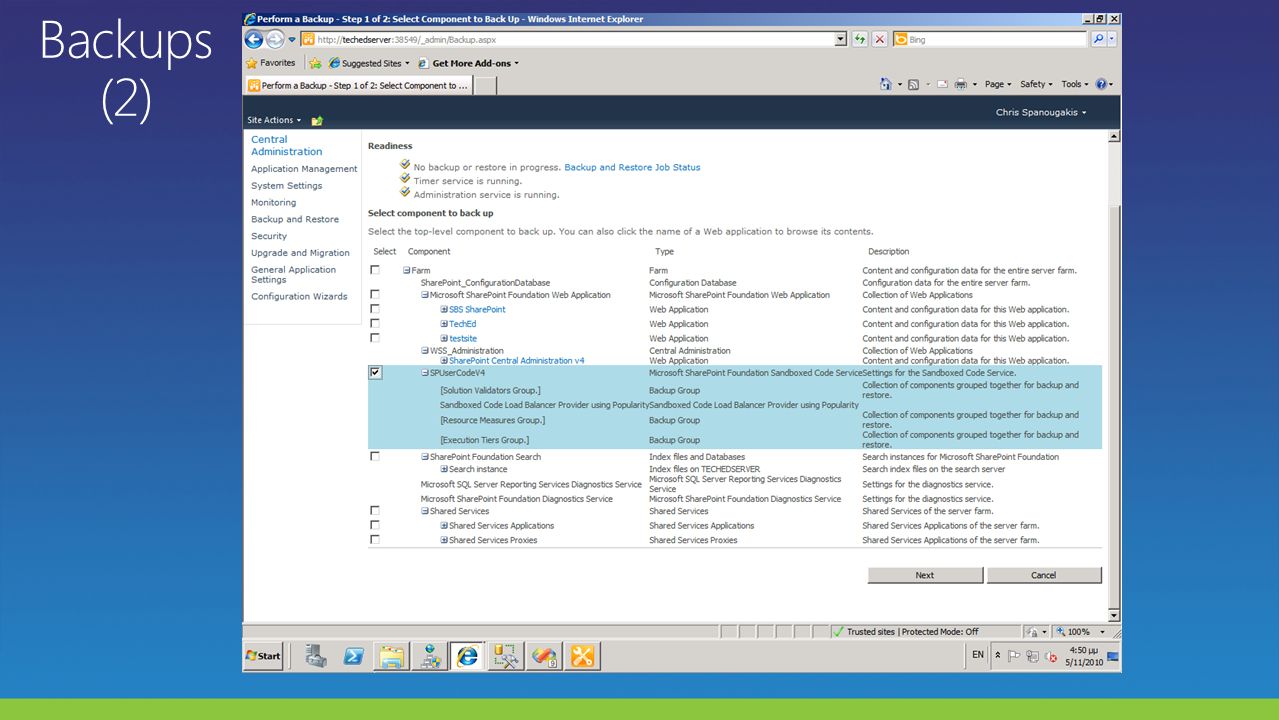
Task: Check the Shared Services checkbox
Action: click(375, 510)
